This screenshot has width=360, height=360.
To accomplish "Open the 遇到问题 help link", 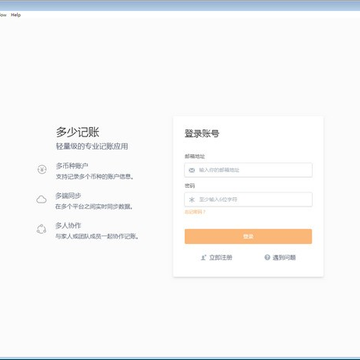I will click(284, 257).
